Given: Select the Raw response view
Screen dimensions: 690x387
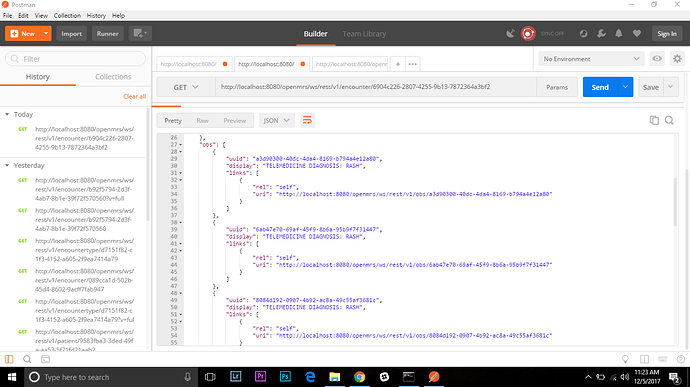Looking at the screenshot, I should tap(202, 120).
